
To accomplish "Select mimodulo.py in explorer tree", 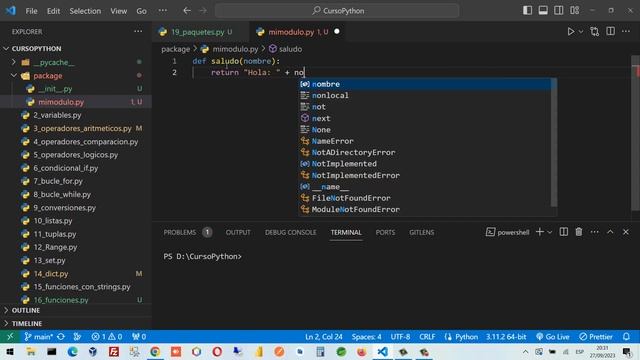I will [76, 102].
